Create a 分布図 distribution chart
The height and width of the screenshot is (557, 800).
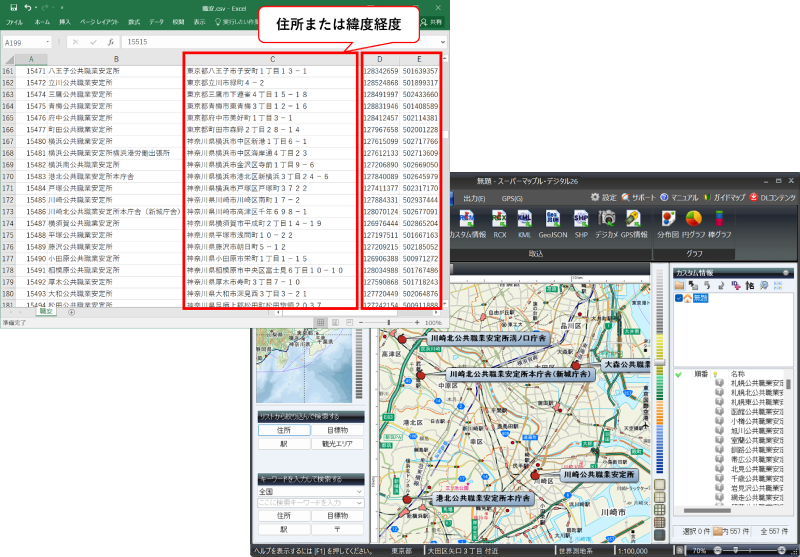[667, 224]
